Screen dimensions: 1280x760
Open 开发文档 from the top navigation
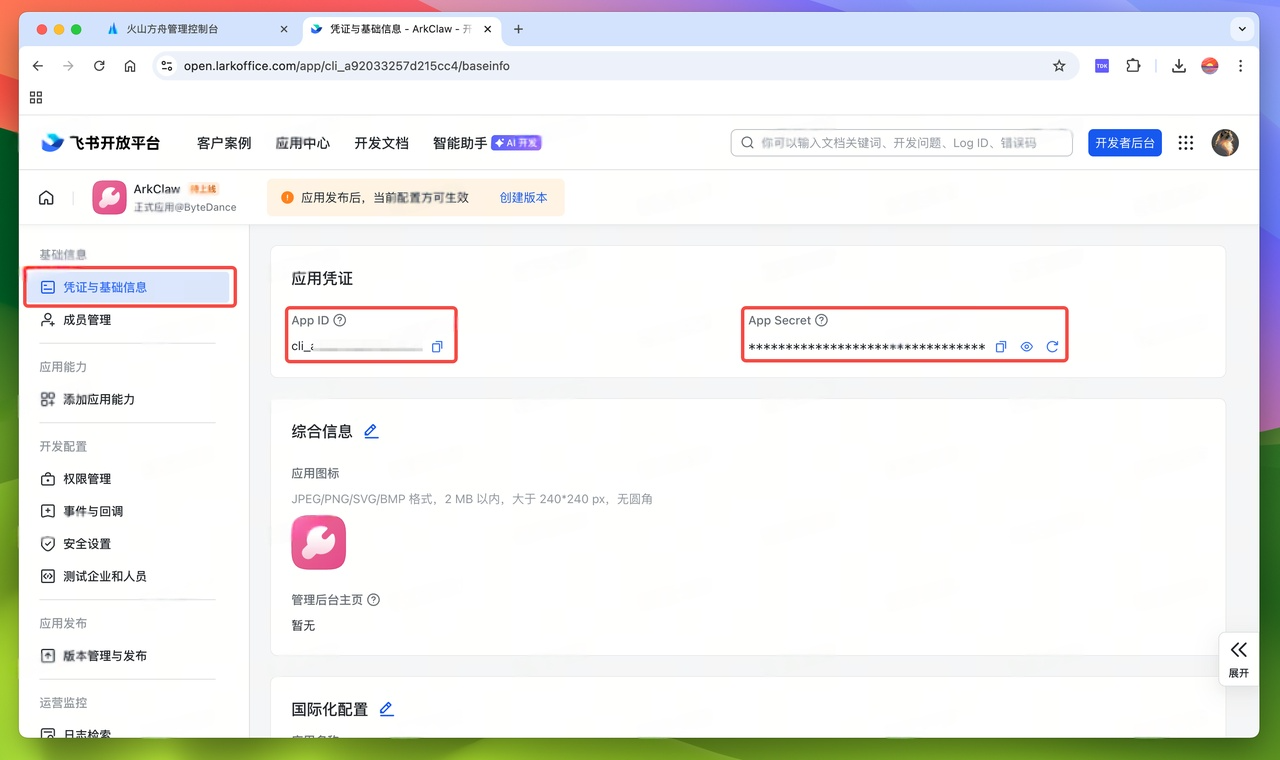coord(380,142)
